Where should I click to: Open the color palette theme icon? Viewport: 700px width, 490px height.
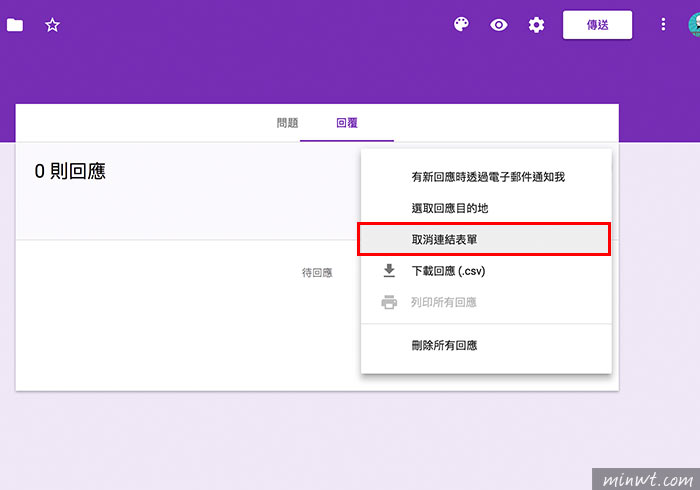point(461,25)
